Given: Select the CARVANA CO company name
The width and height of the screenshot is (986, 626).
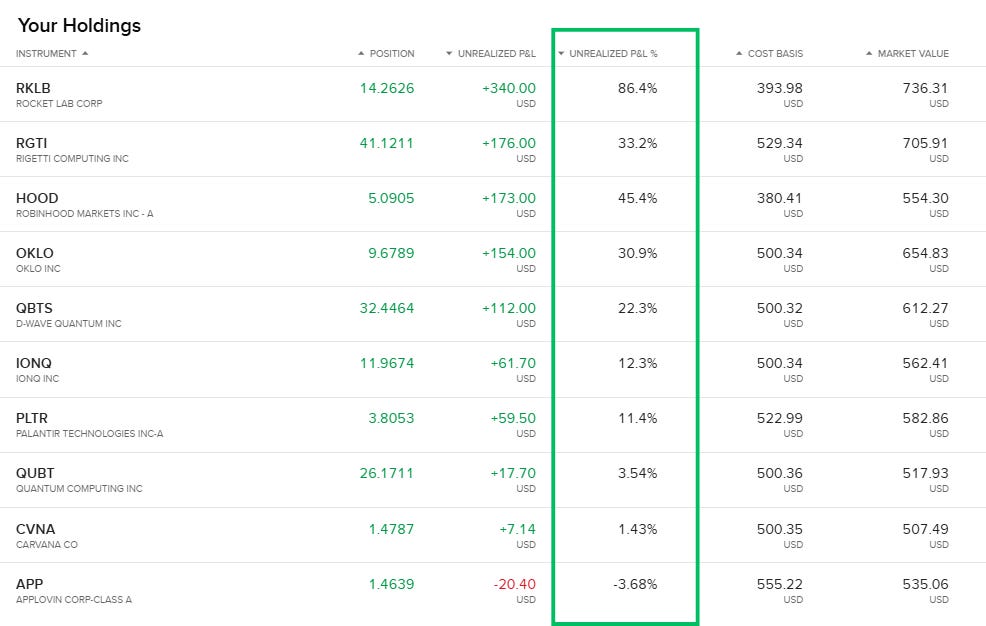Looking at the screenshot, I should tap(47, 544).
